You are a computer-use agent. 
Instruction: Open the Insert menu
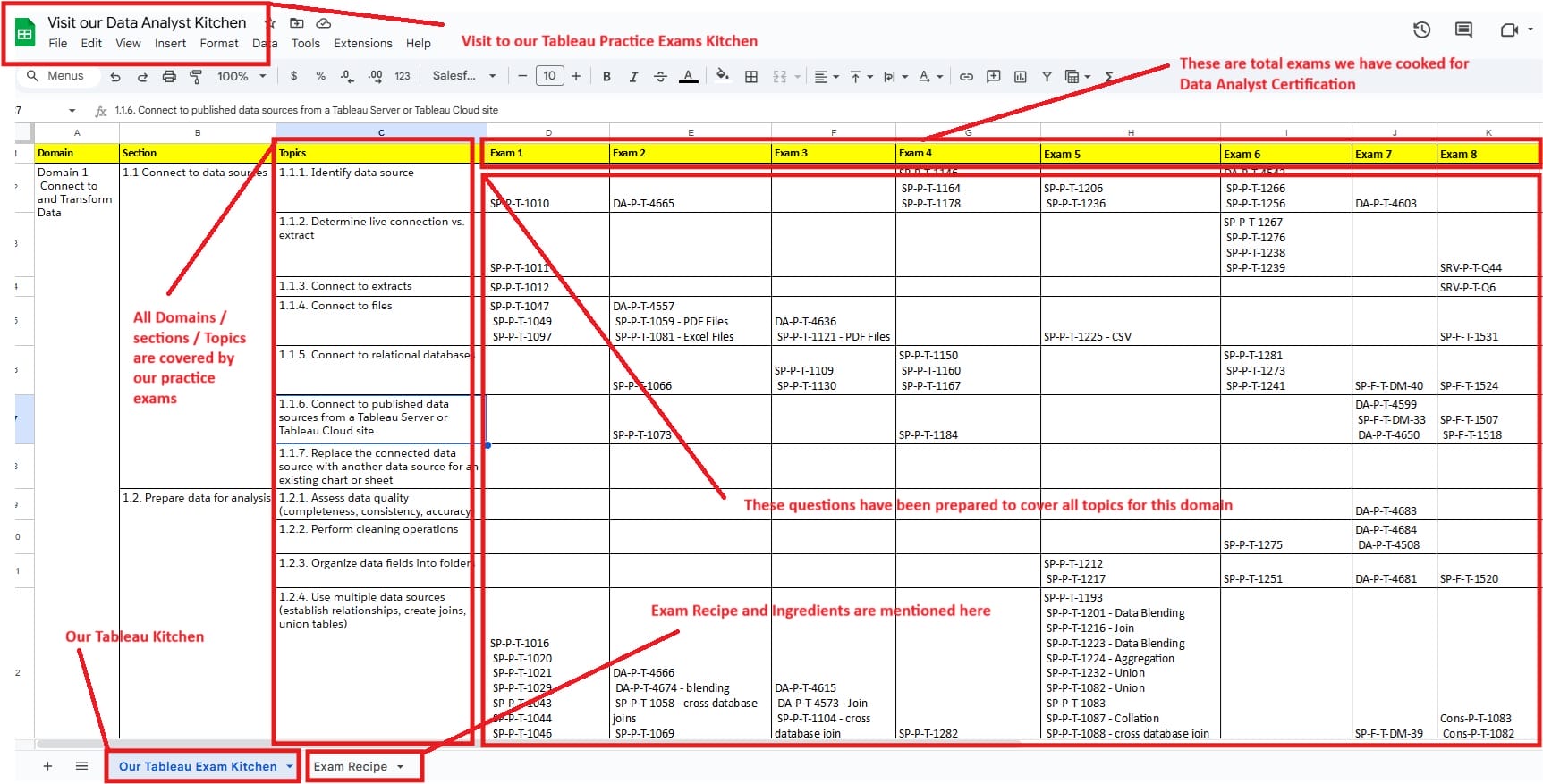170,43
